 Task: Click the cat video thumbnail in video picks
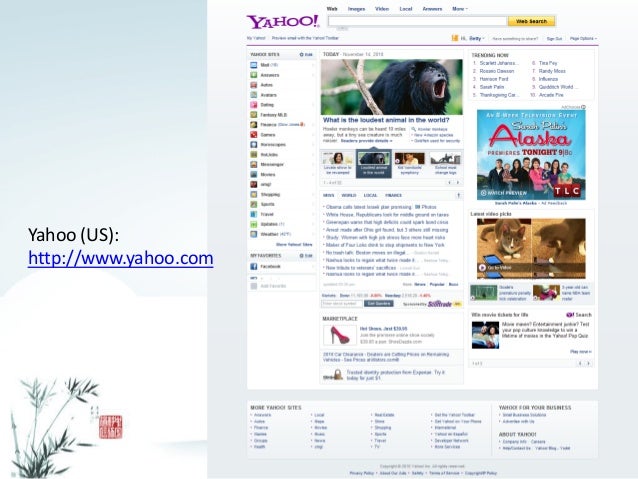coord(531,248)
